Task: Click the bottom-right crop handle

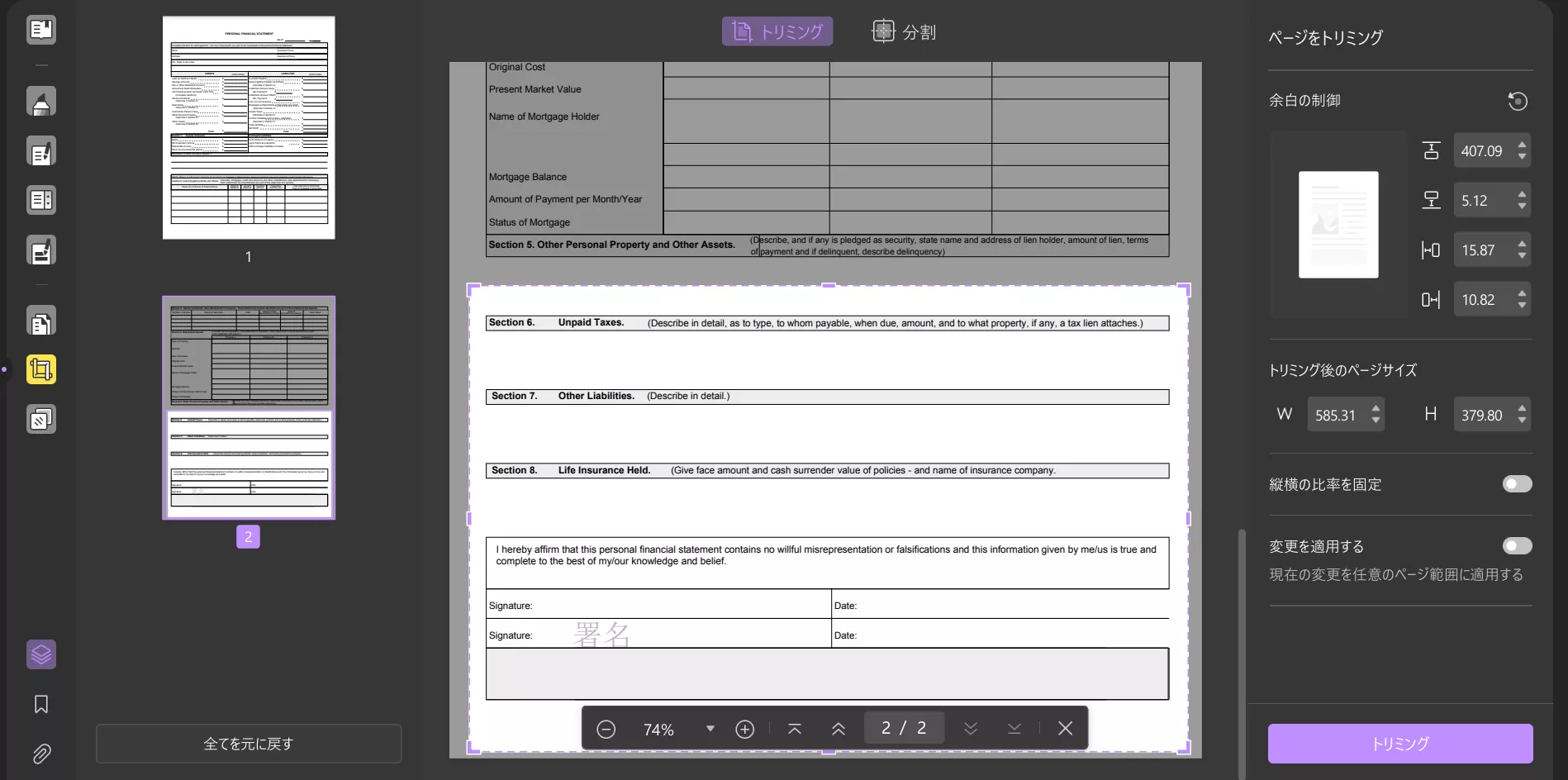Action: [x=1185, y=748]
